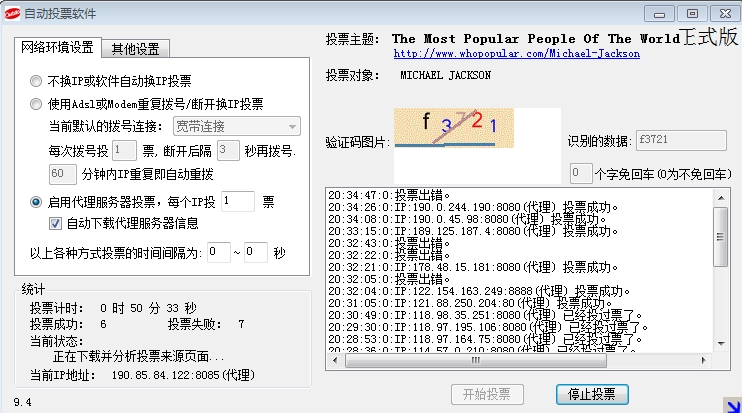This screenshot has width=742, height=413.
Task: Click the horizontal scrollbar thumb in log
Action: (476, 360)
